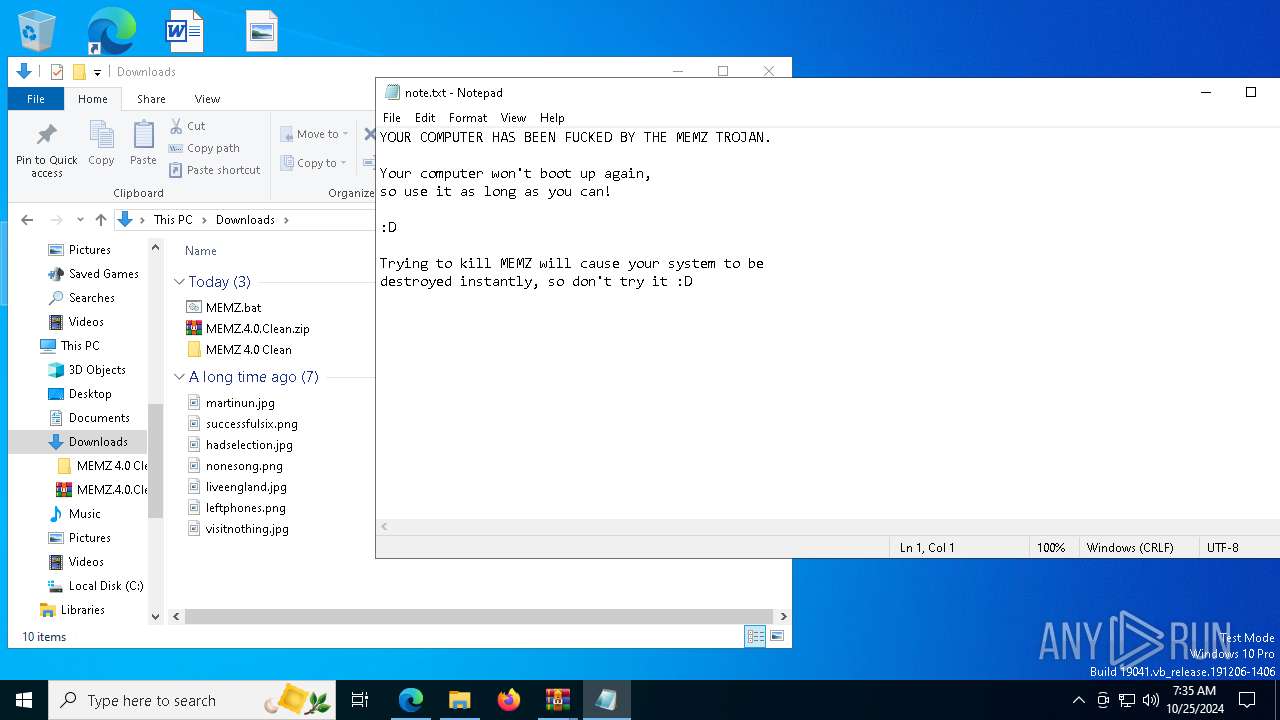1280x720 pixels.
Task: Select MEMZ.bat file
Action: pyautogui.click(x=233, y=308)
